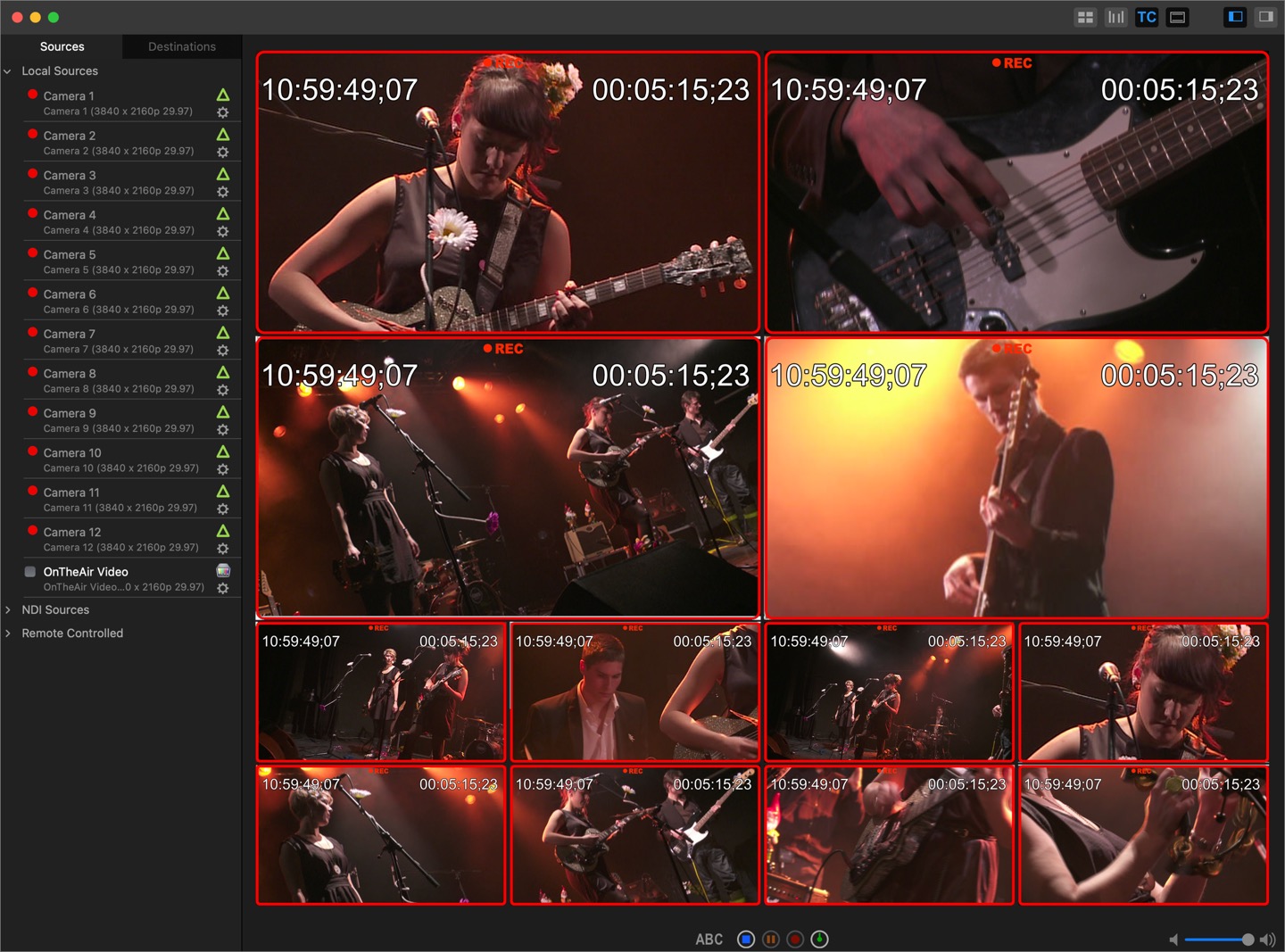Expand the NDI Sources group
Viewport: 1285px width, 952px height.
8,610
